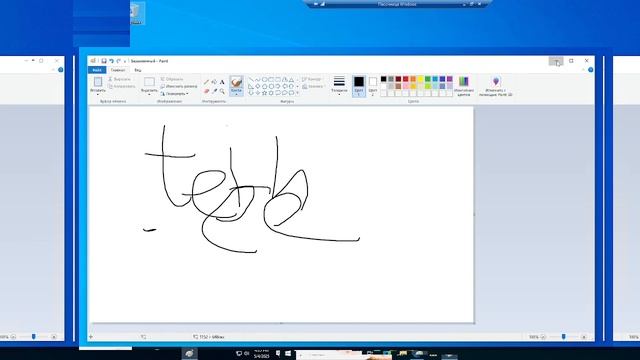640x360 pixels.
Task: Select the equilateral triangle shape in first row
Action: point(291,80)
